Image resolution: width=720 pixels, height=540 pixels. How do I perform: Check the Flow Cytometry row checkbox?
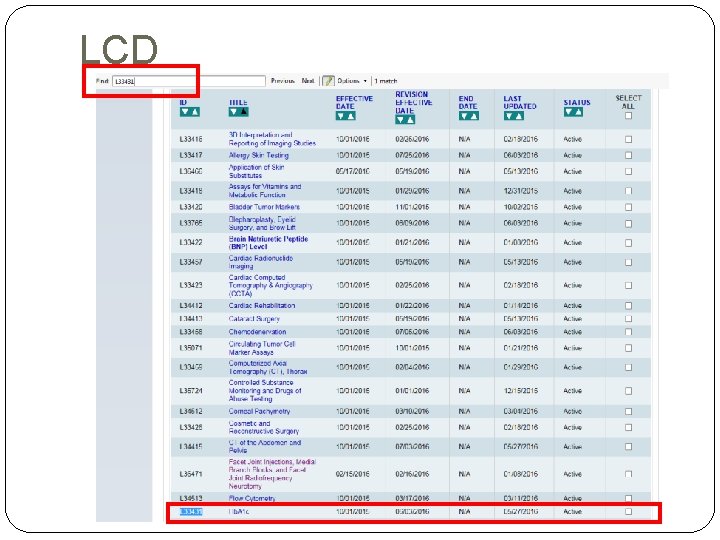coord(628,498)
